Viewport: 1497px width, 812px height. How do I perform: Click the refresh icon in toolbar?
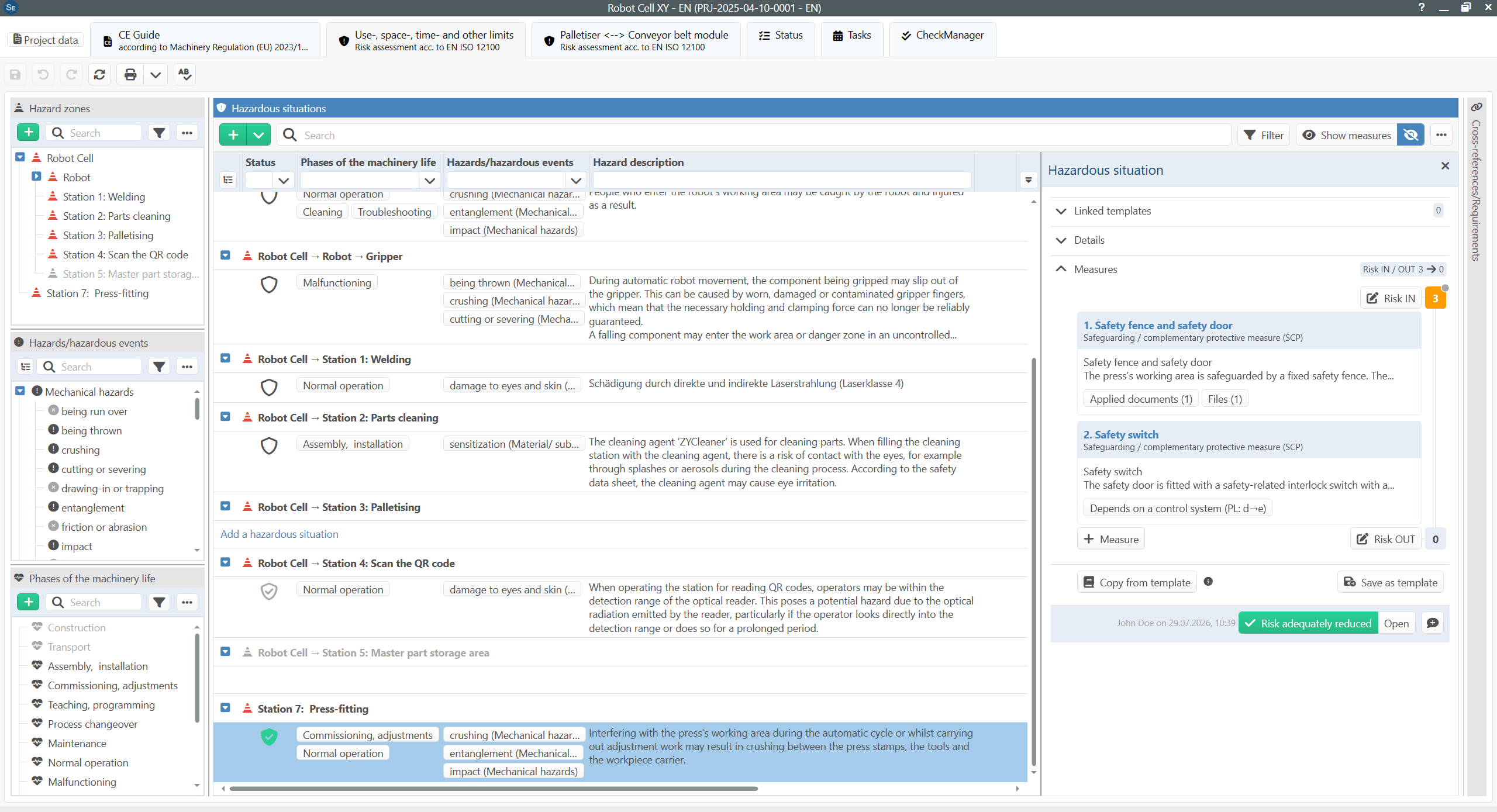[x=100, y=74]
